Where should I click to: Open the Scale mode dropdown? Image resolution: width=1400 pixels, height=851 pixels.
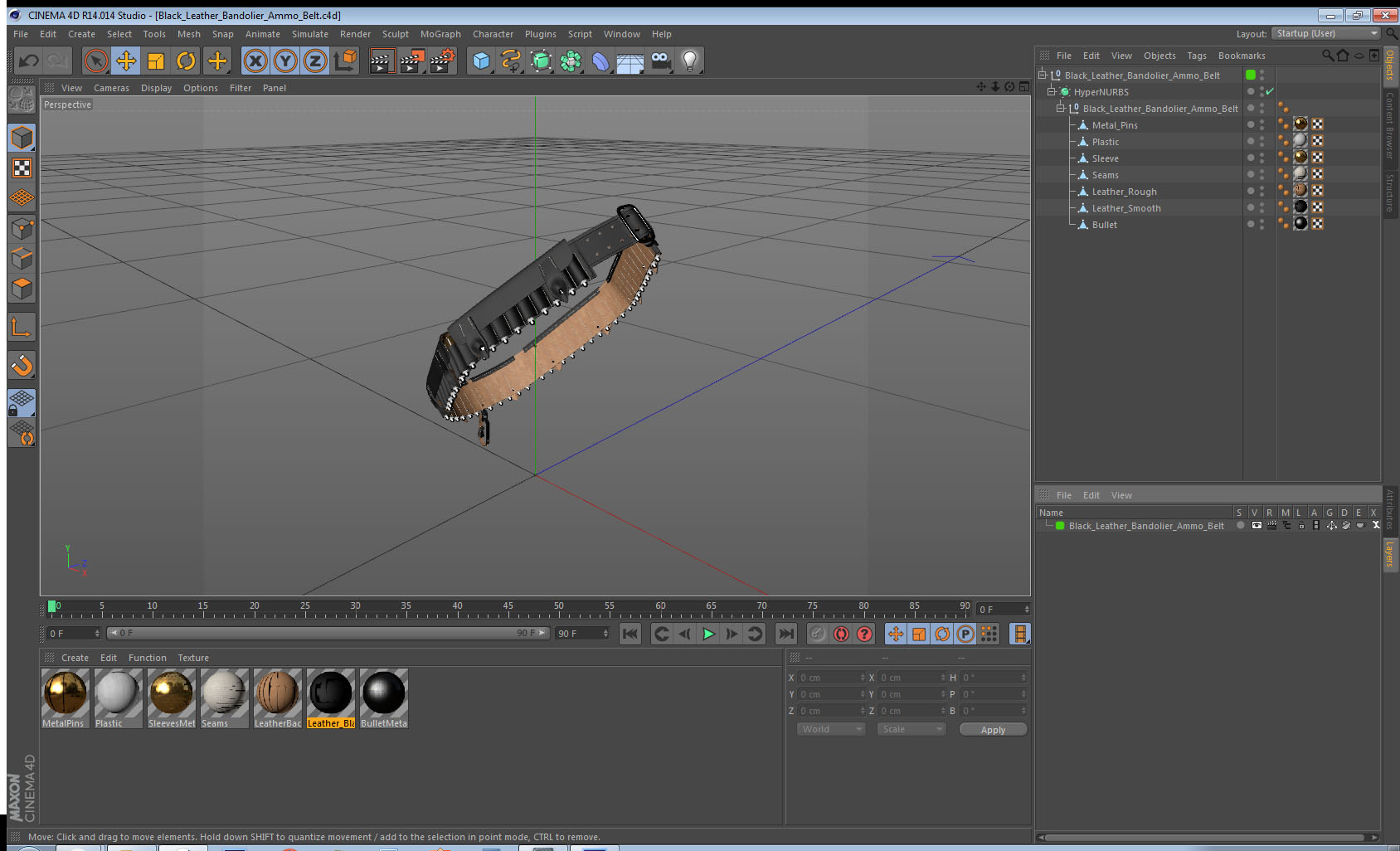911,729
